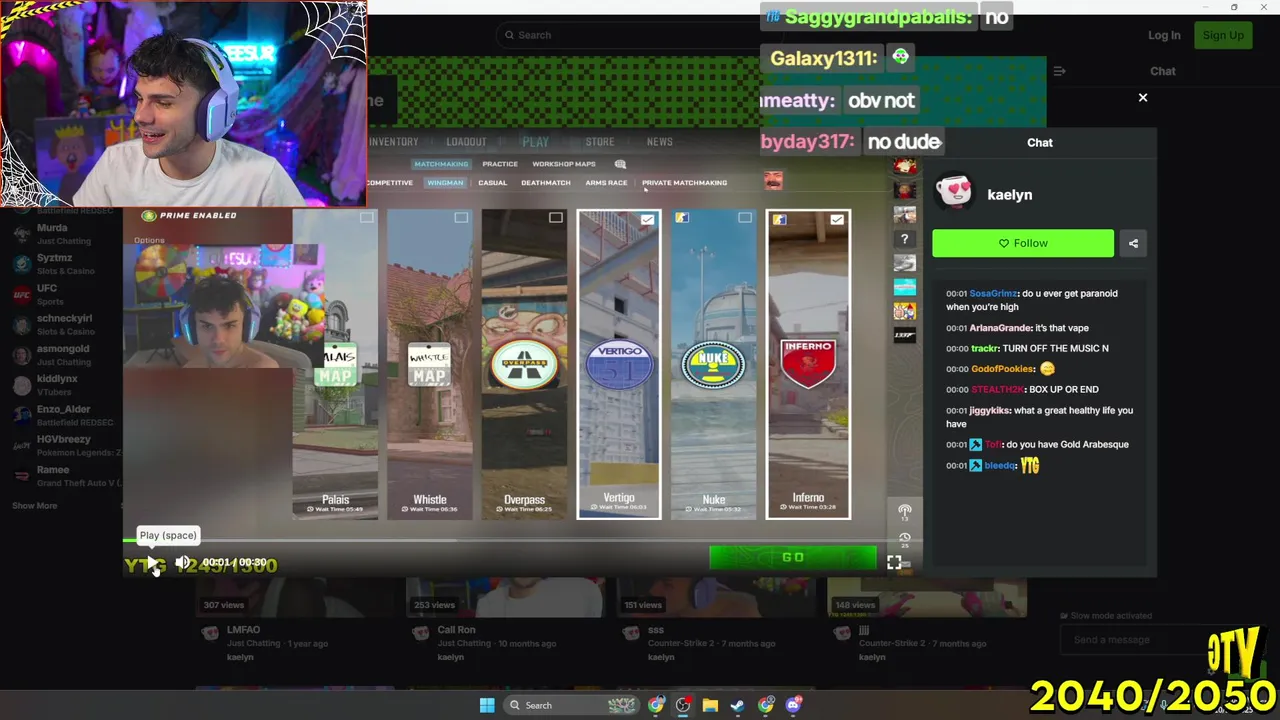Tick the Overpass map checkbox
Image resolution: width=1280 pixels, height=720 pixels.
pos(555,217)
